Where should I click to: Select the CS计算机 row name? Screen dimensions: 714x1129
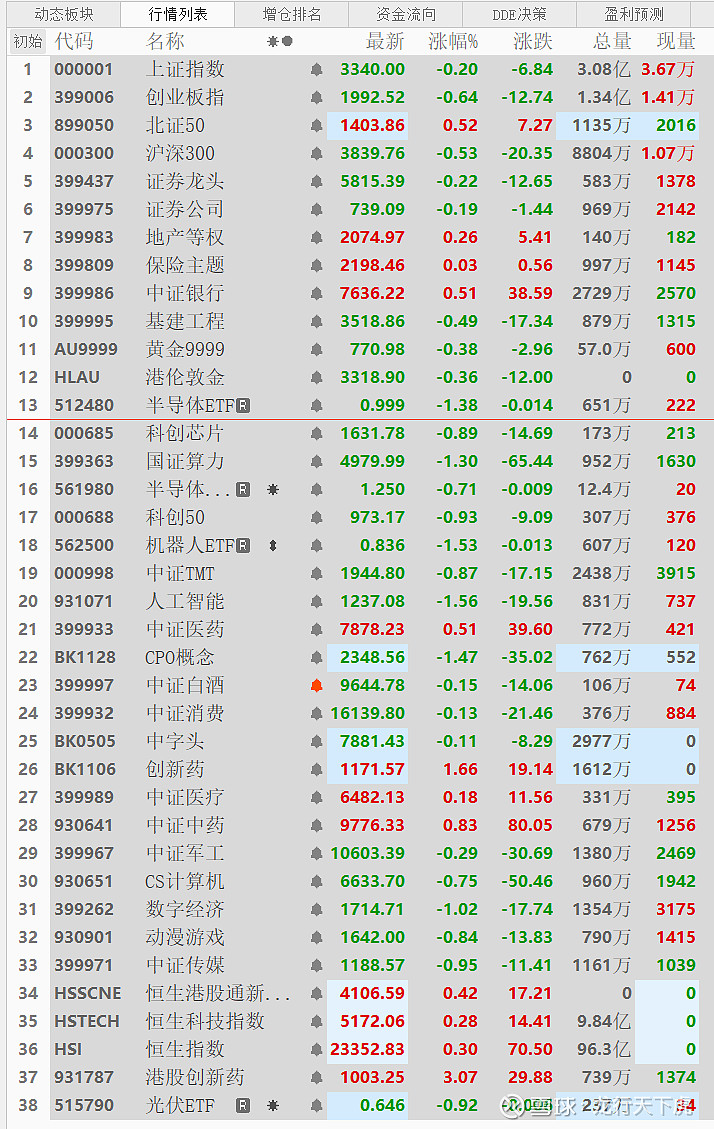click(x=185, y=882)
